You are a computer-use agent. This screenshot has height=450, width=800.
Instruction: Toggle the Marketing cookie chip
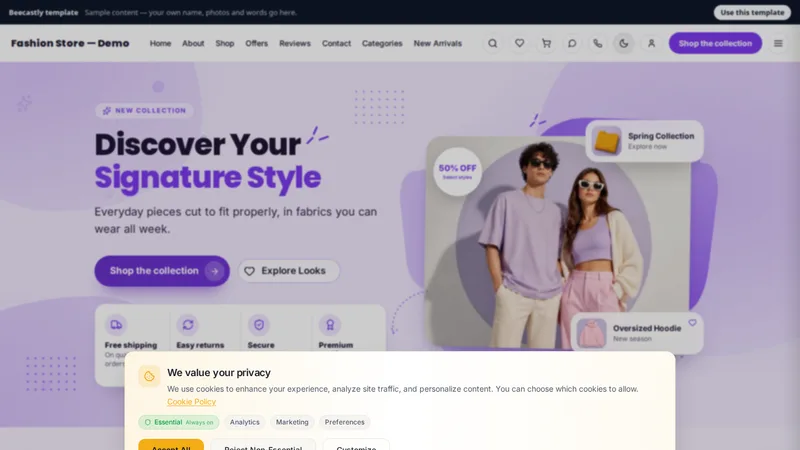pos(292,422)
